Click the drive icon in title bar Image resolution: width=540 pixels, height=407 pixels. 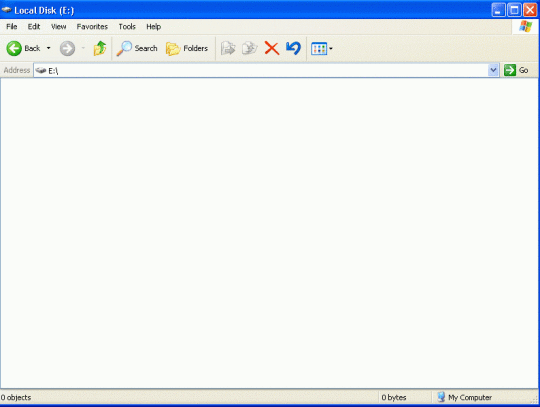tap(6, 10)
